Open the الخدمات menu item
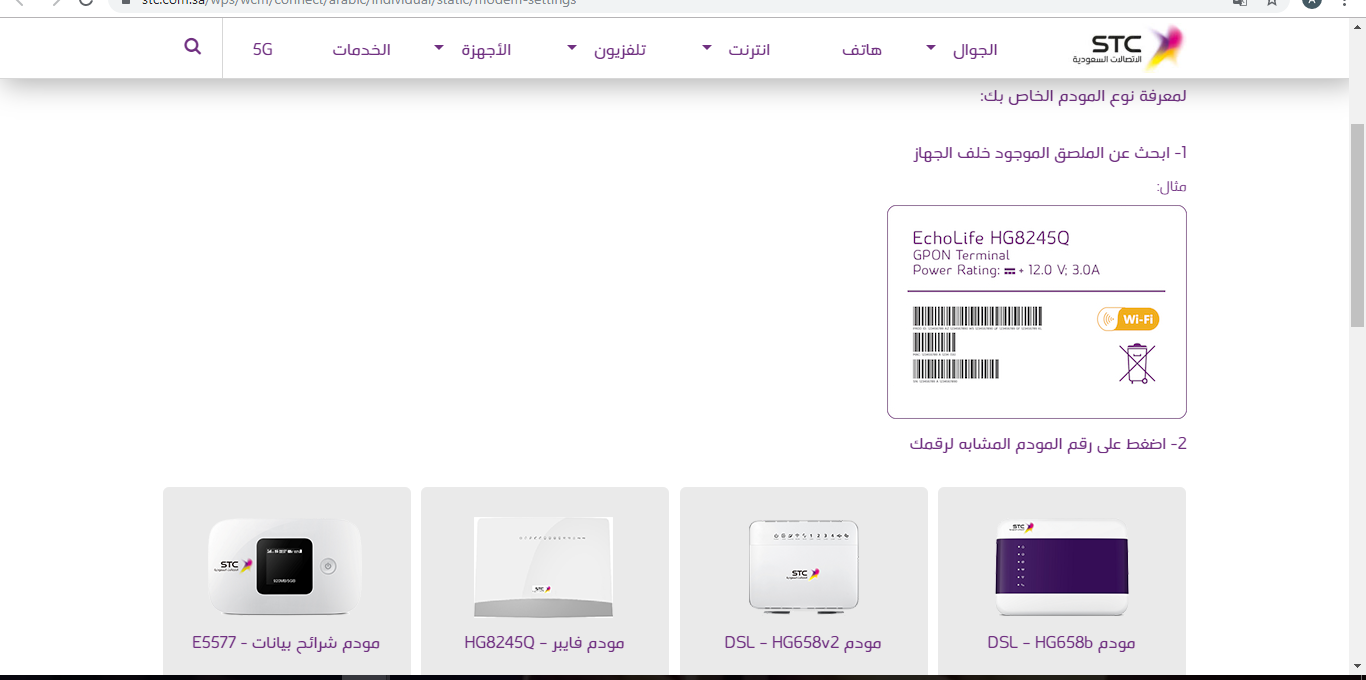The height and width of the screenshot is (680, 1366). 361,49
